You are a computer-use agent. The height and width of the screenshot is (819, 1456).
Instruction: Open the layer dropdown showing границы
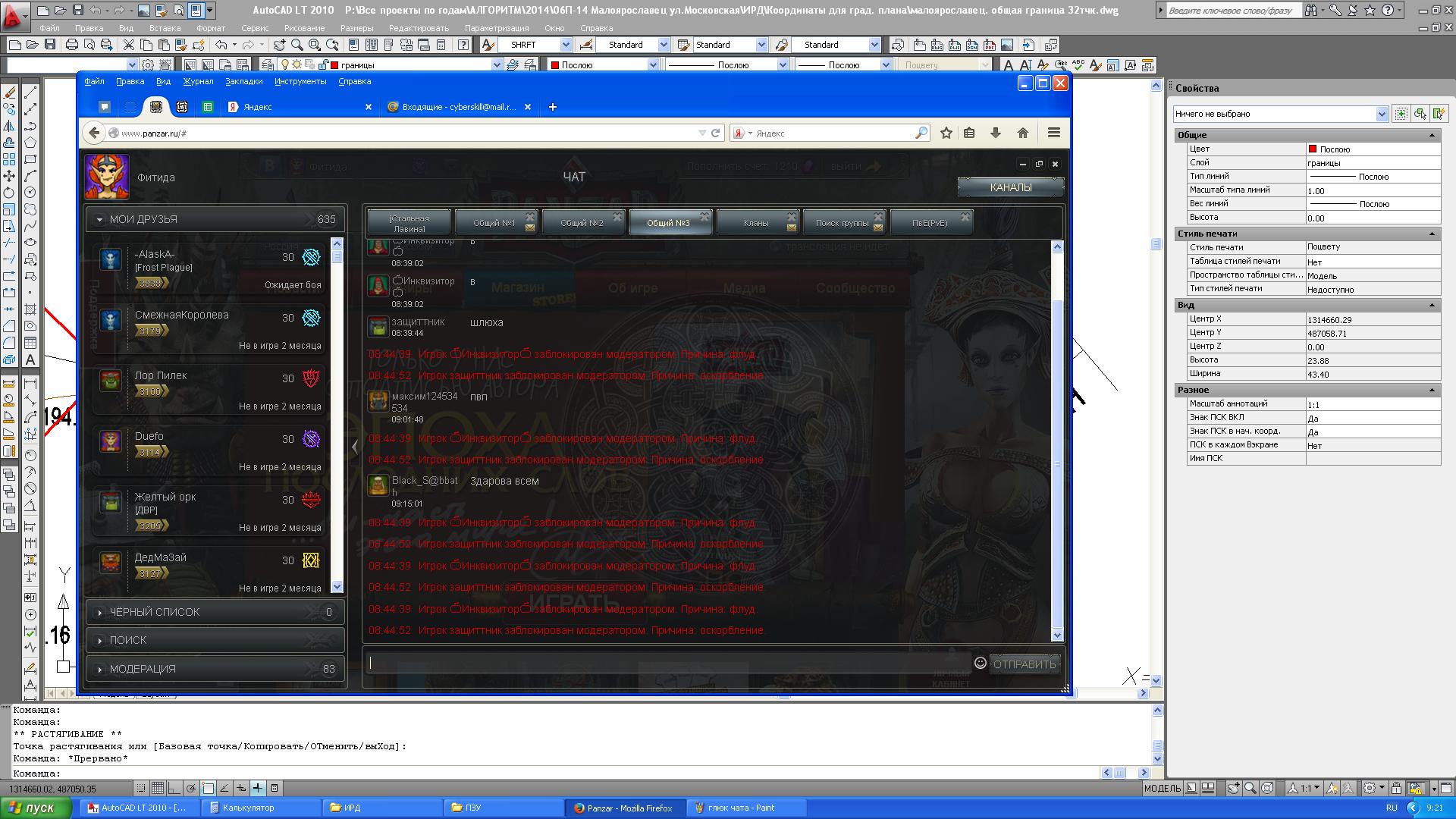pos(496,65)
